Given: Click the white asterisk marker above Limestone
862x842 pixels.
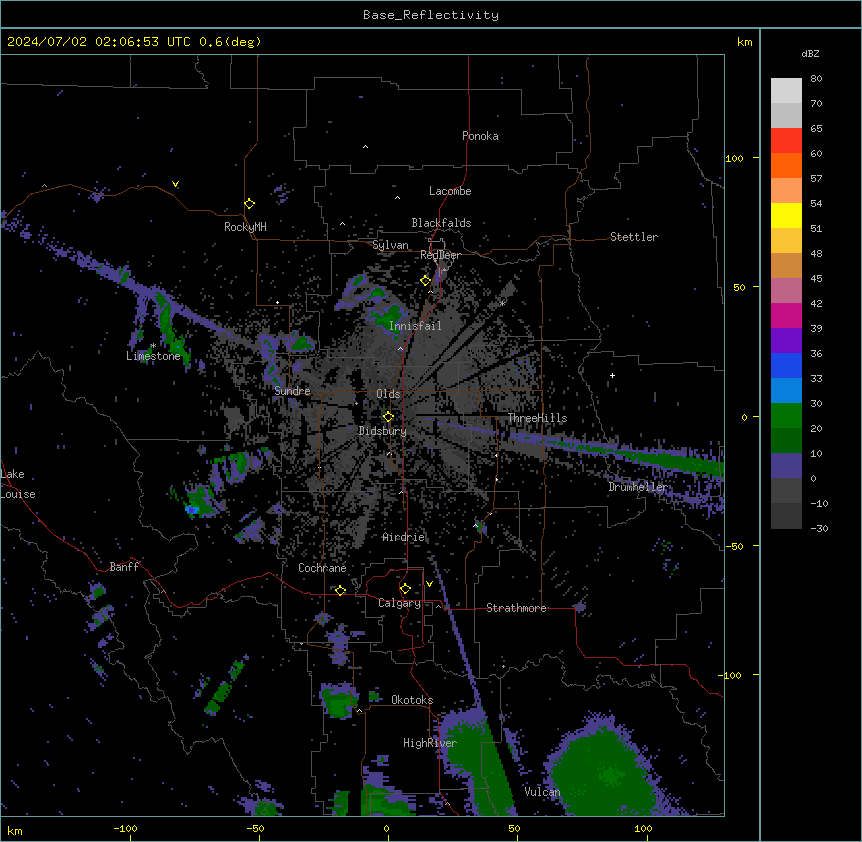Looking at the screenshot, I should 153,346.
